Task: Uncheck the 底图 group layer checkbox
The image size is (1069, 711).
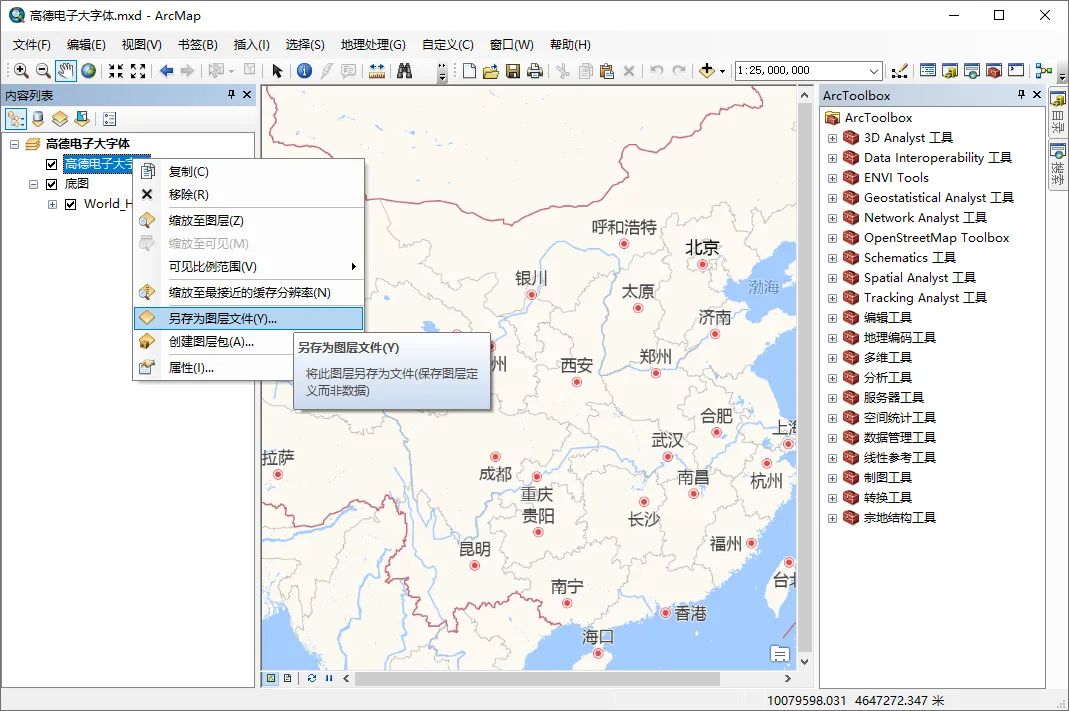Action: click(51, 184)
